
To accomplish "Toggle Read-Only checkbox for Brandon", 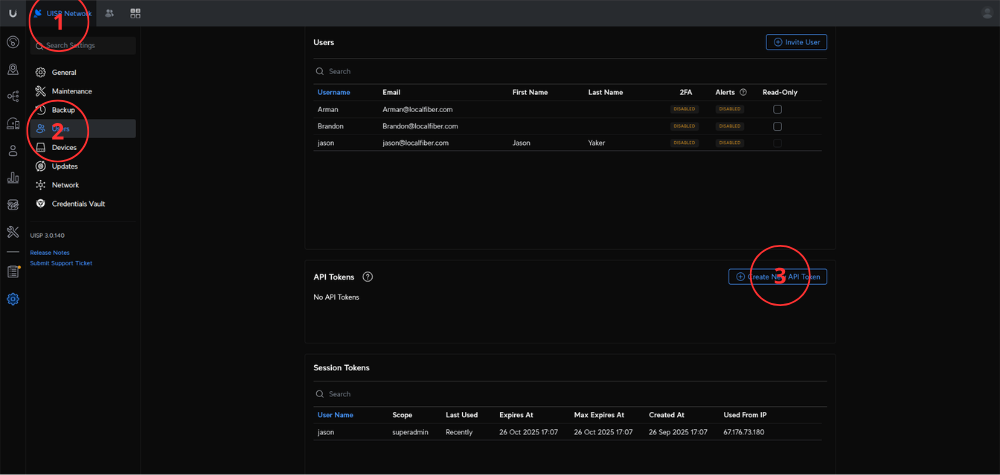I will tap(777, 126).
